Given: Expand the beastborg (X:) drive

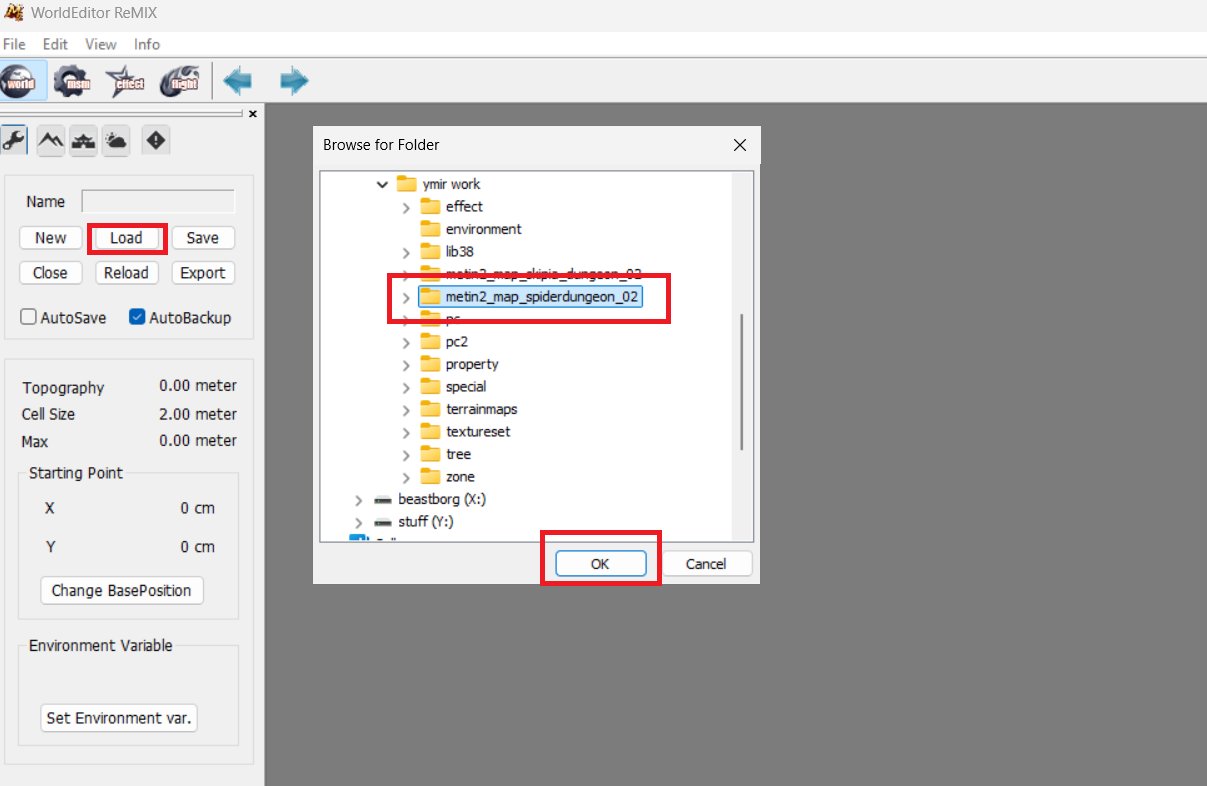Looking at the screenshot, I should coord(359,499).
